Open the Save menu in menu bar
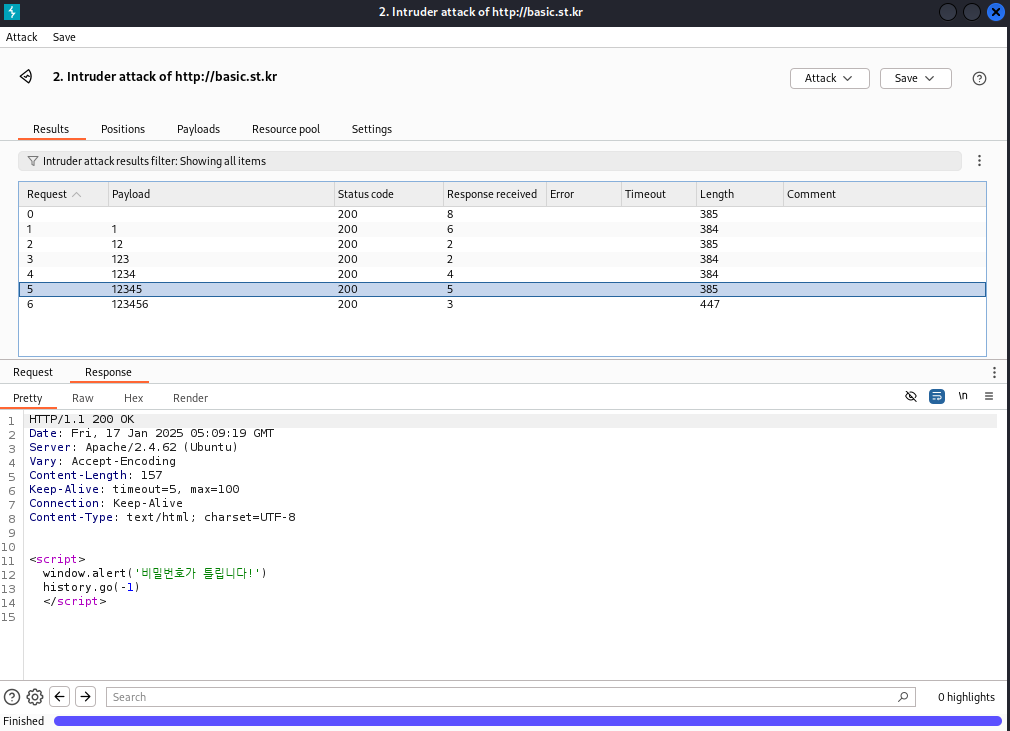 [x=64, y=37]
